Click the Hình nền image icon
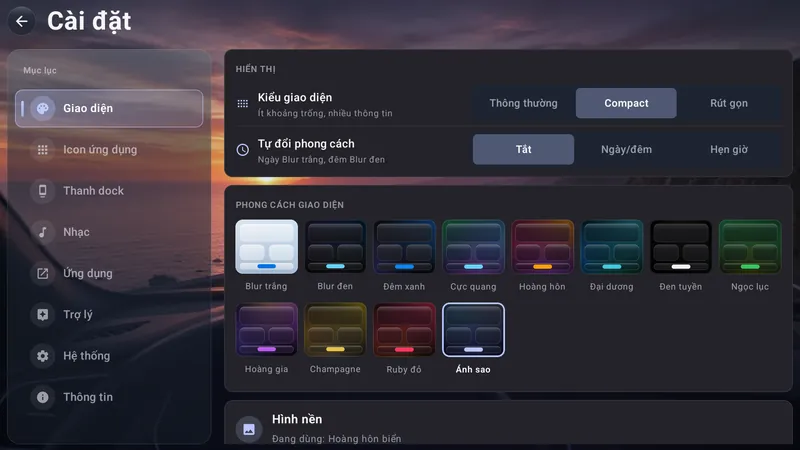 point(249,429)
